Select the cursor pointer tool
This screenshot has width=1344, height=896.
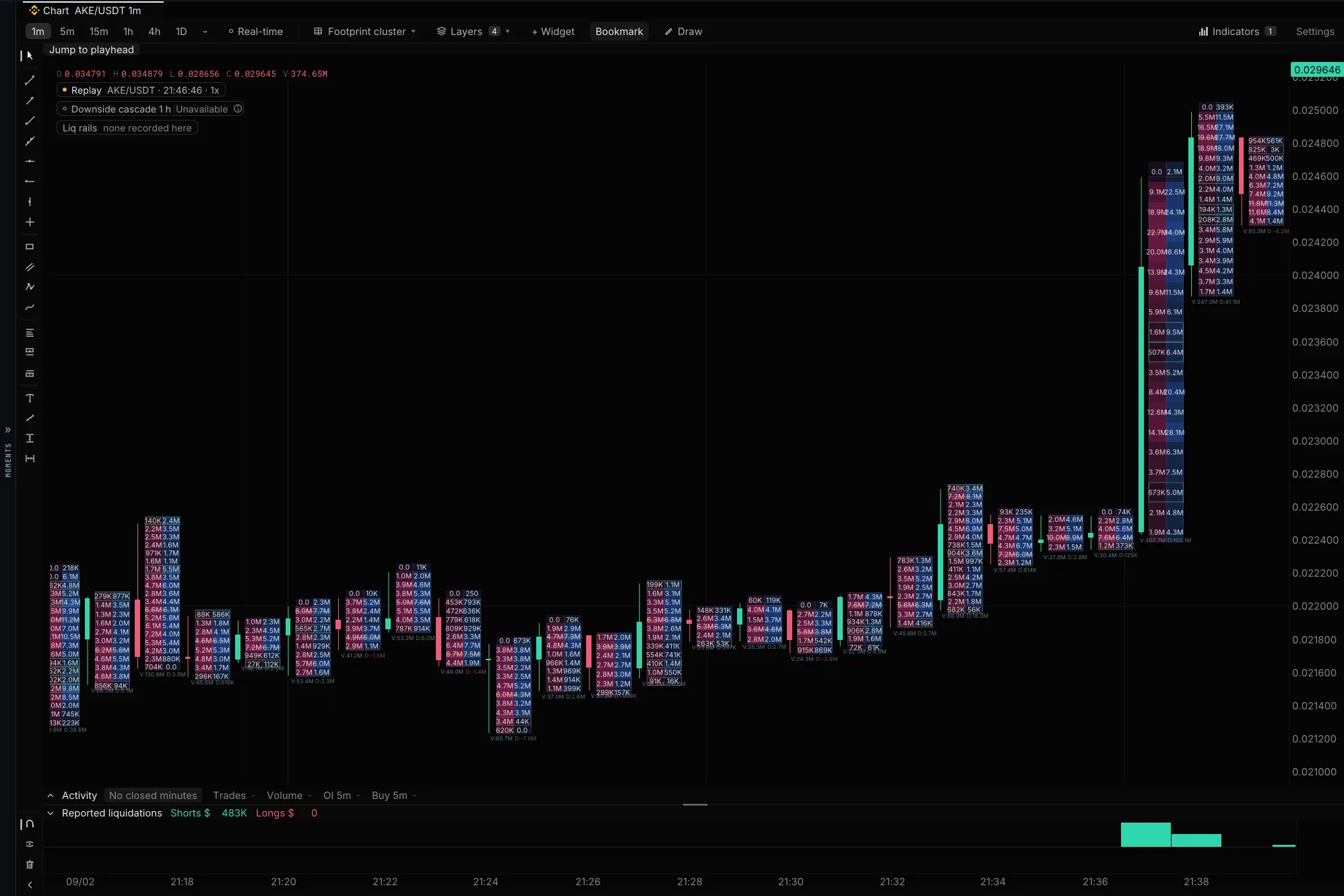30,55
